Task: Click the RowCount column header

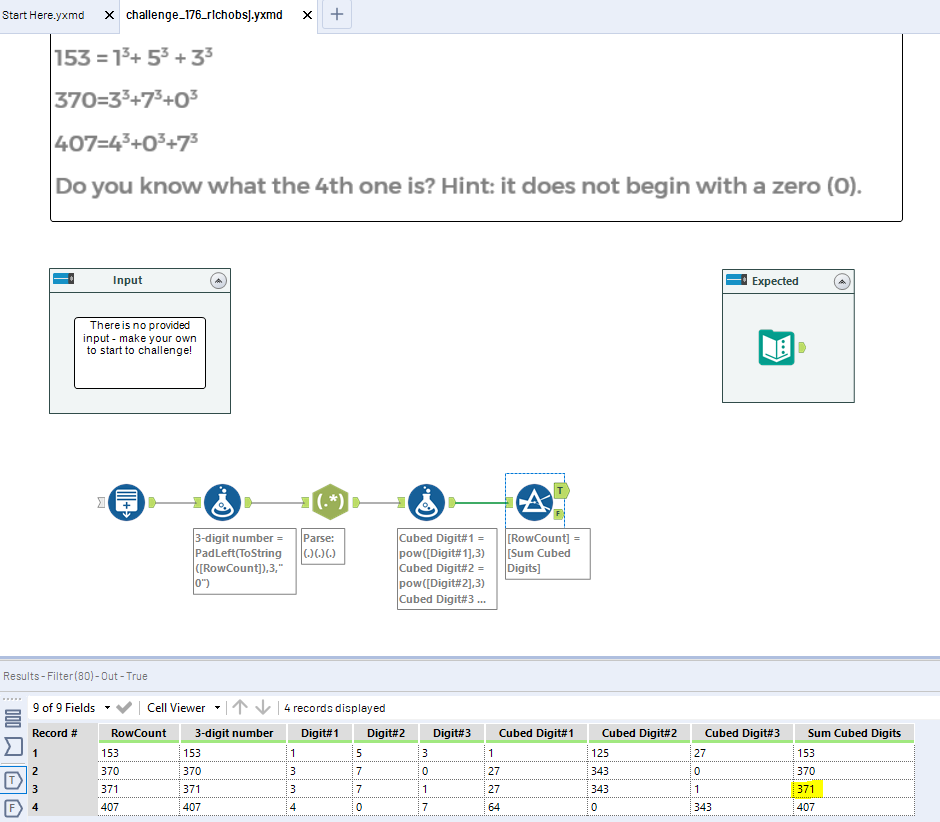Action: coord(138,733)
